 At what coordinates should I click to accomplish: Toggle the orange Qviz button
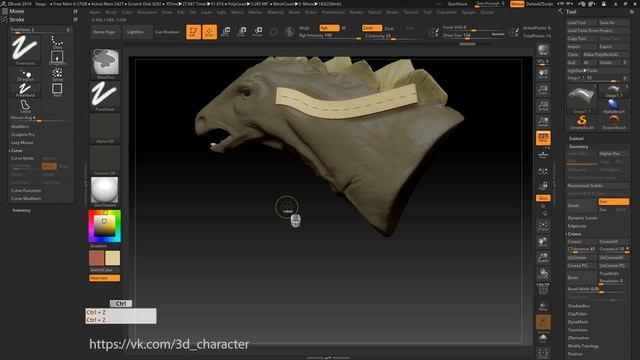(543, 198)
